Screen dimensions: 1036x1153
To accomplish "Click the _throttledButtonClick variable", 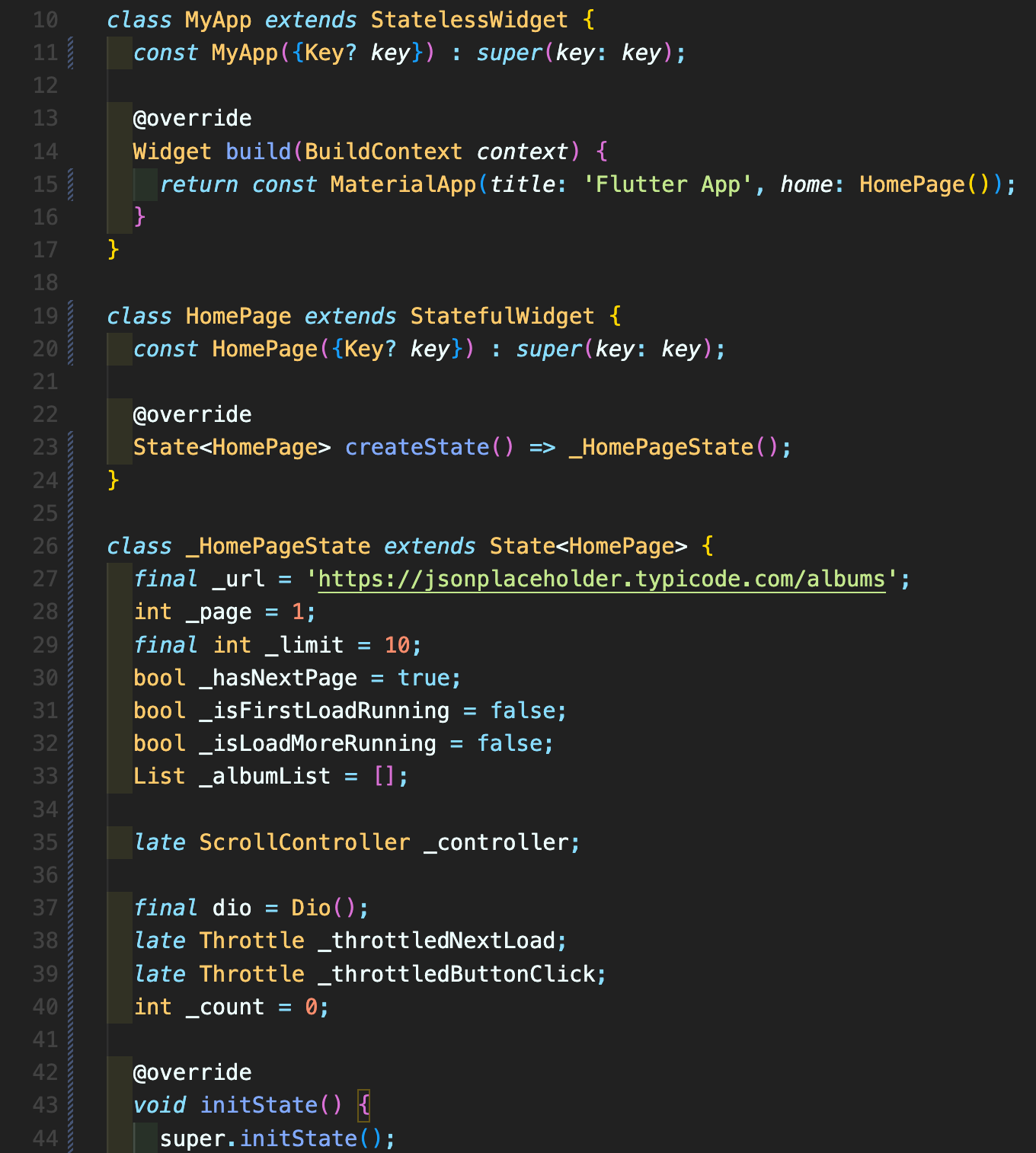I will pyautogui.click(x=456, y=974).
